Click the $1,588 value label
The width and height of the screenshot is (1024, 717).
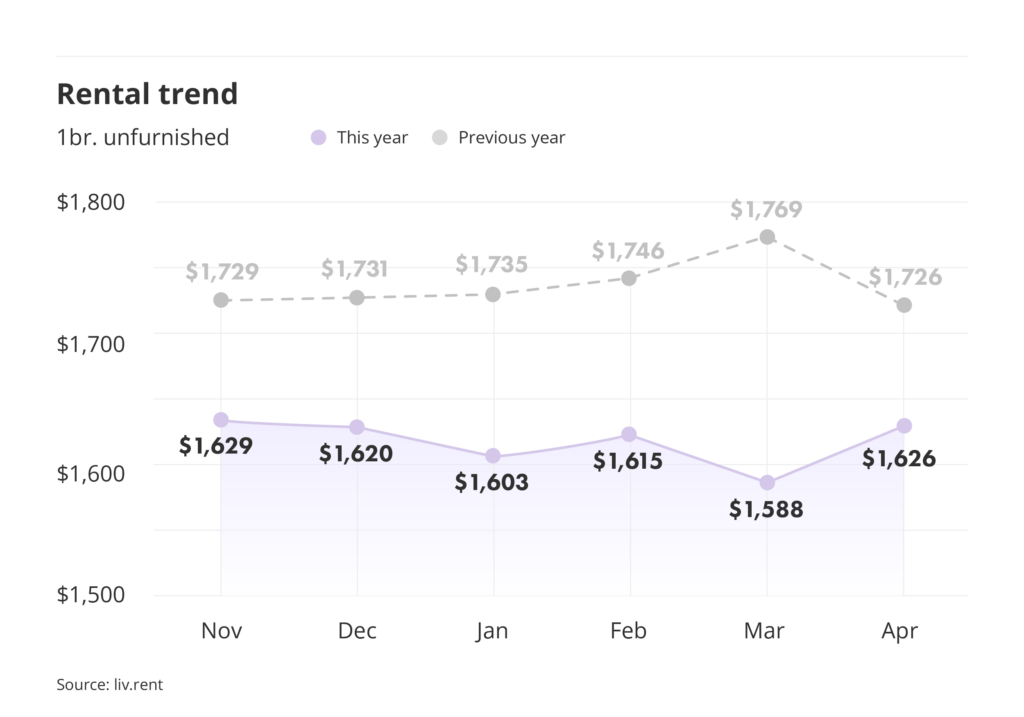766,510
